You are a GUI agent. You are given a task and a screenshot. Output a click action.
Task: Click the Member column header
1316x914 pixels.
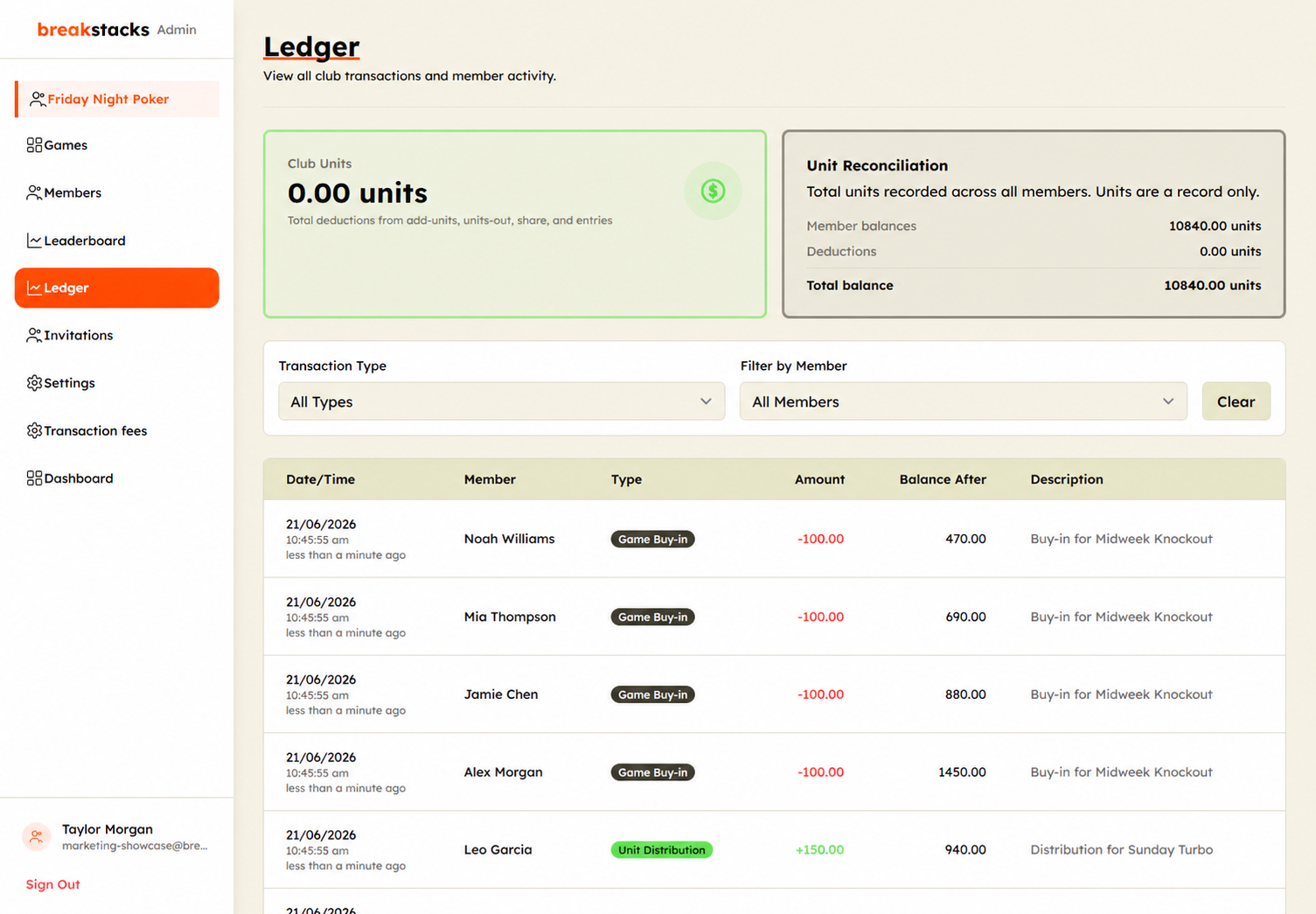pyautogui.click(x=490, y=479)
